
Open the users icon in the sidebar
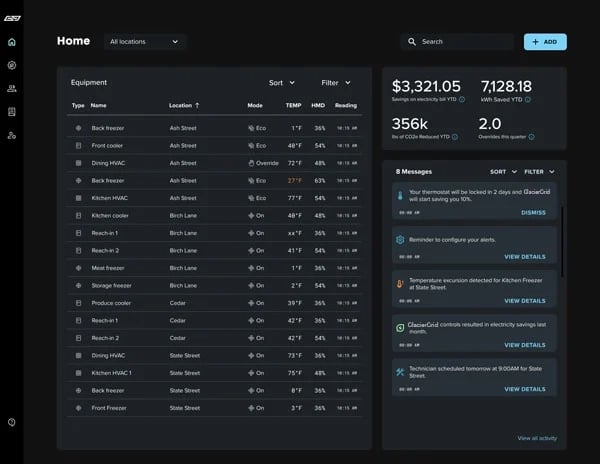click(12, 88)
